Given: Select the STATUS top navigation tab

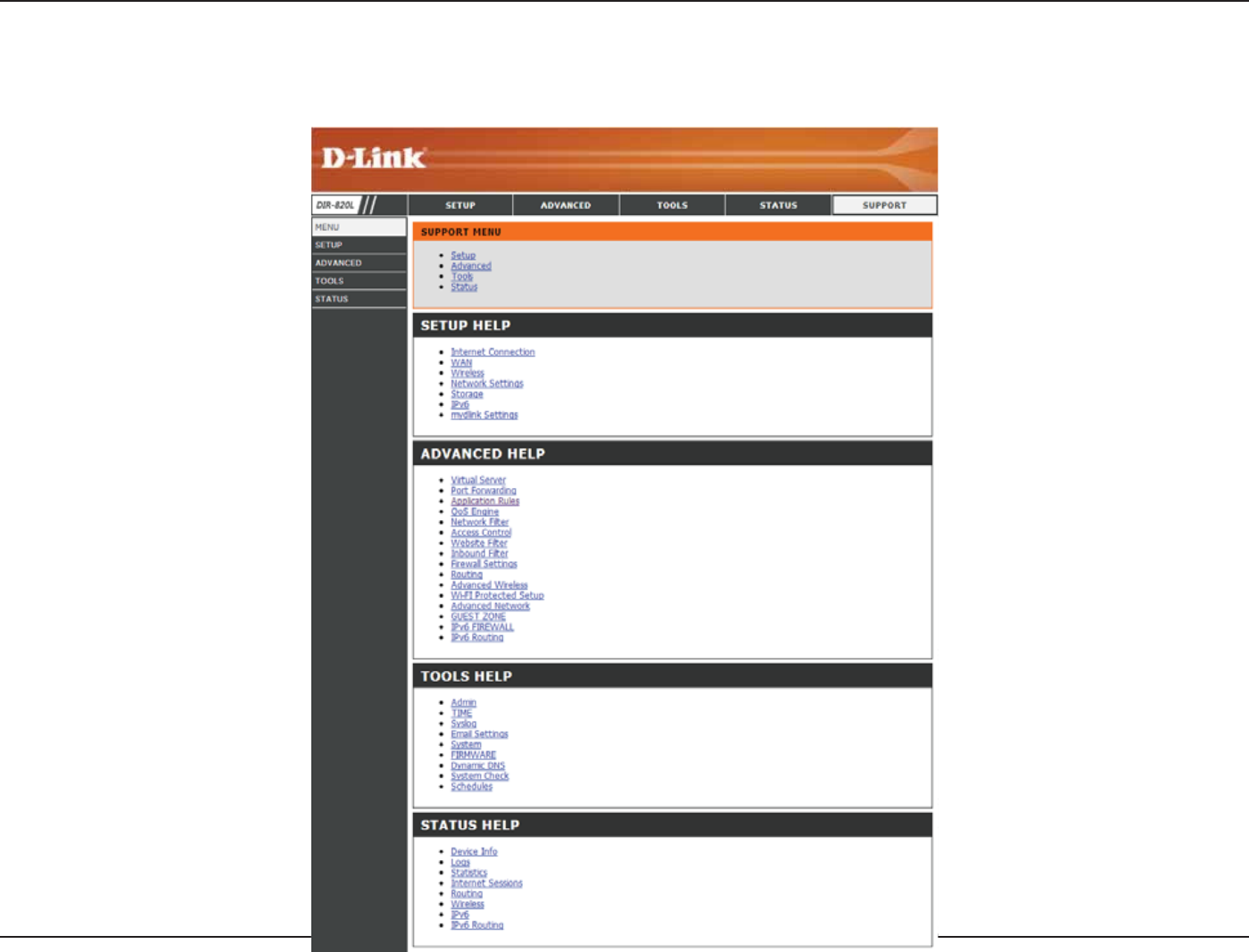Looking at the screenshot, I should pos(778,205).
